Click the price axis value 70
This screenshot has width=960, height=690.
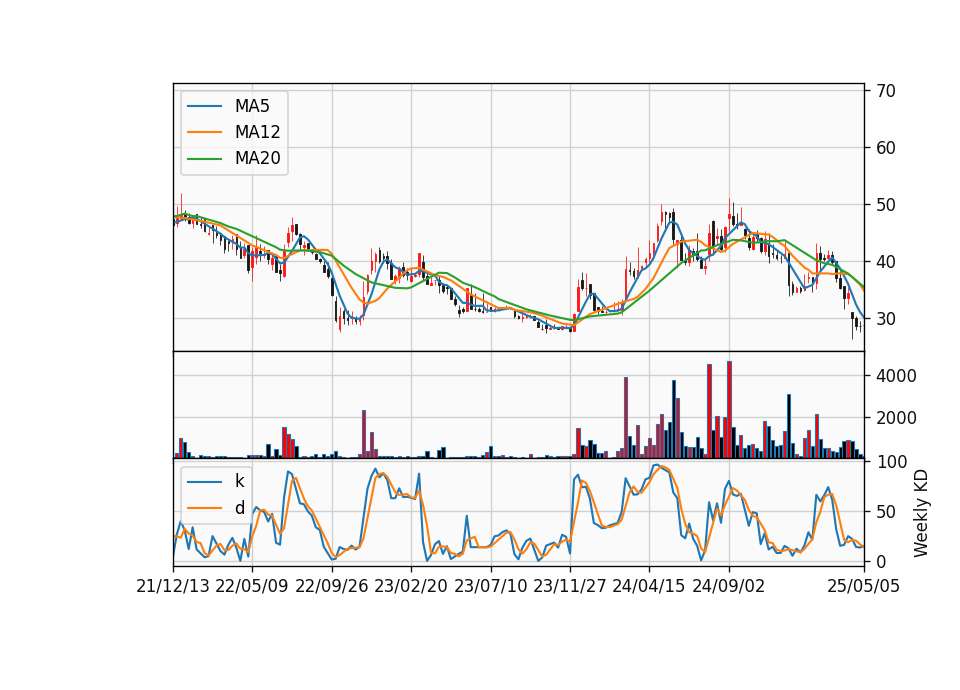[885, 91]
